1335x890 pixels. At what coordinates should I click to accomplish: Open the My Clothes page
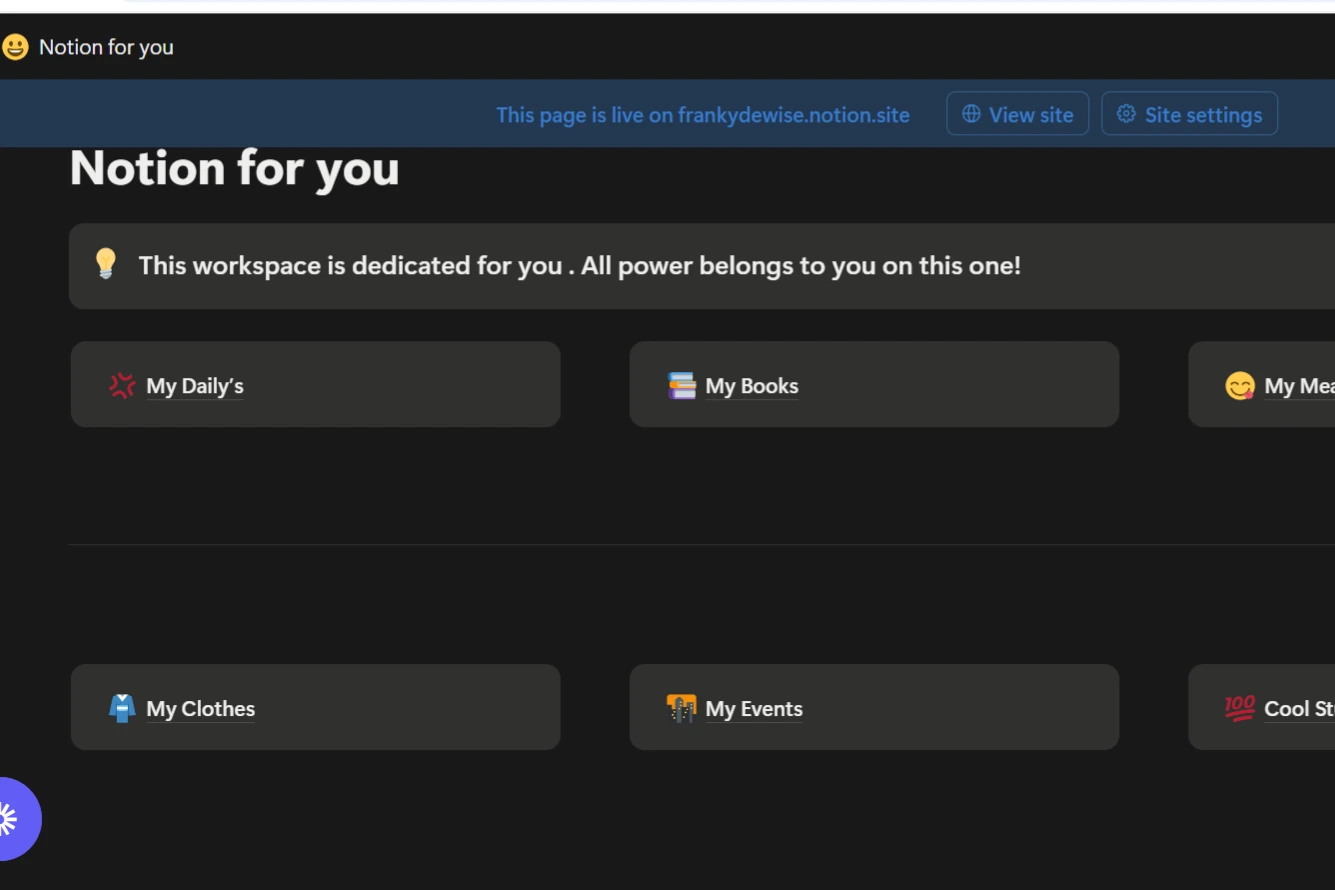click(200, 709)
